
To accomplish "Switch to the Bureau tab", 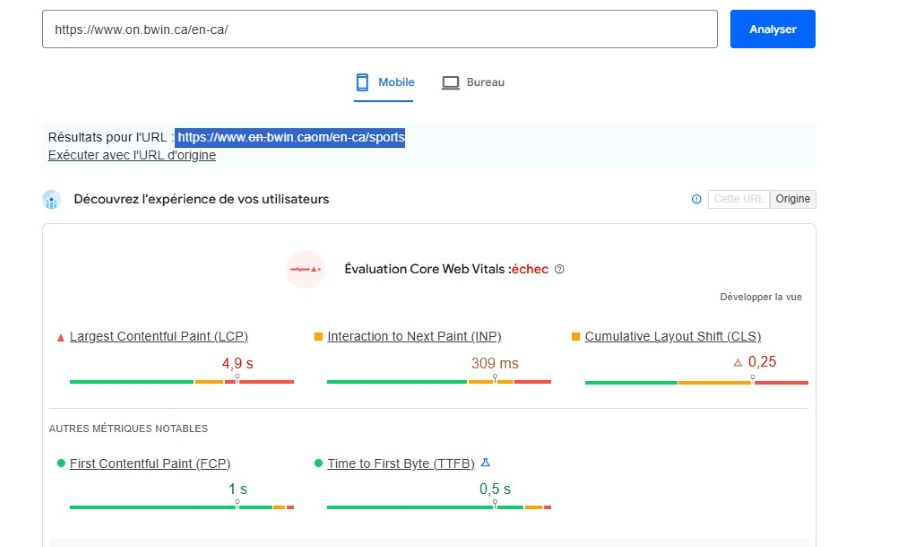I will pos(473,83).
